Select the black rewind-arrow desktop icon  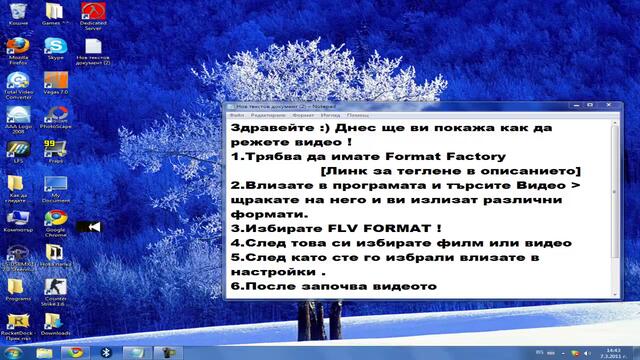[x=89, y=227]
